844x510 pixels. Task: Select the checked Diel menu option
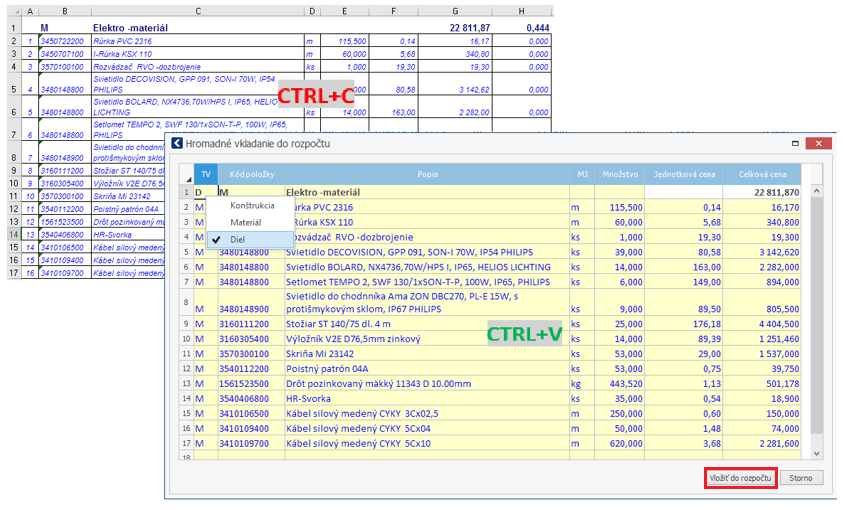point(237,240)
